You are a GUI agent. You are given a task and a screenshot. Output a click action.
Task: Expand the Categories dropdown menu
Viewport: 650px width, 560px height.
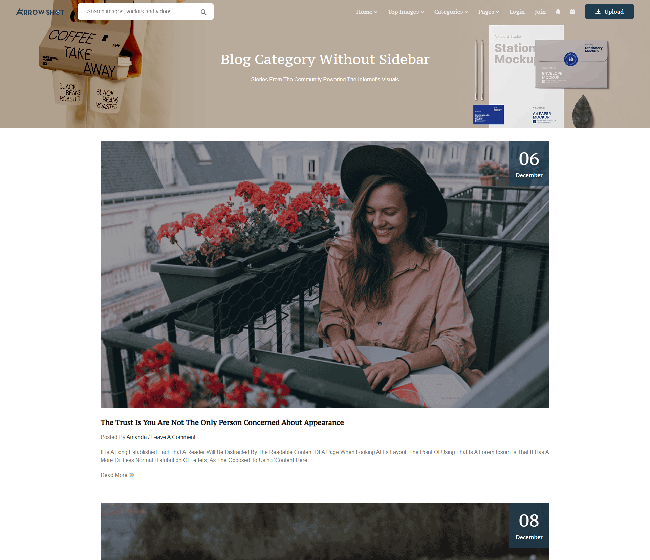[x=451, y=12]
